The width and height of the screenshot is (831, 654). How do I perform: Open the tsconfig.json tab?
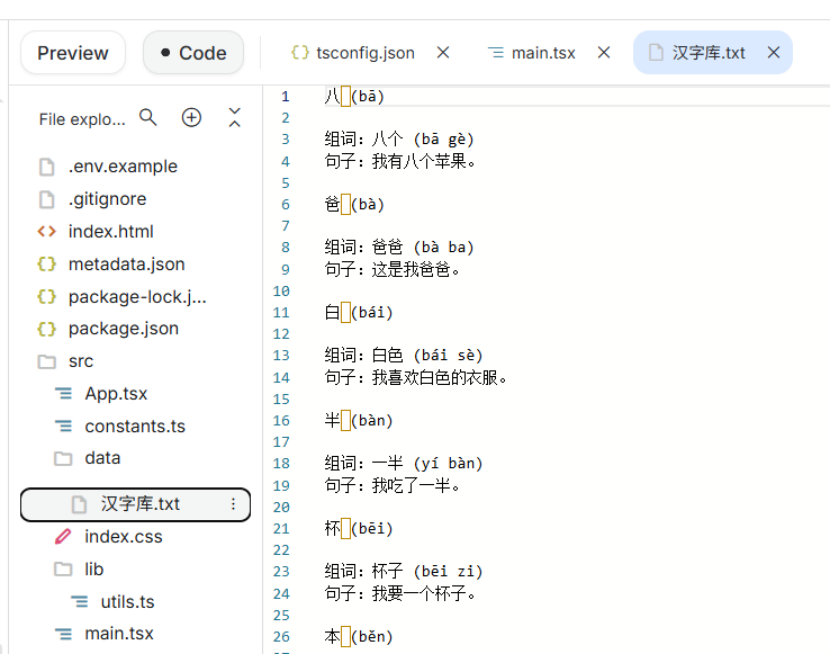coord(365,52)
